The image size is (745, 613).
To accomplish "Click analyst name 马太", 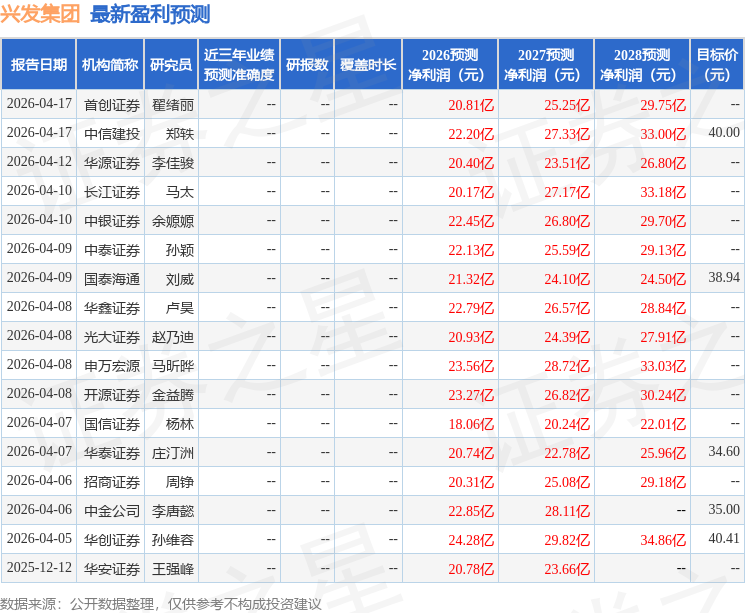I will tap(180, 192).
